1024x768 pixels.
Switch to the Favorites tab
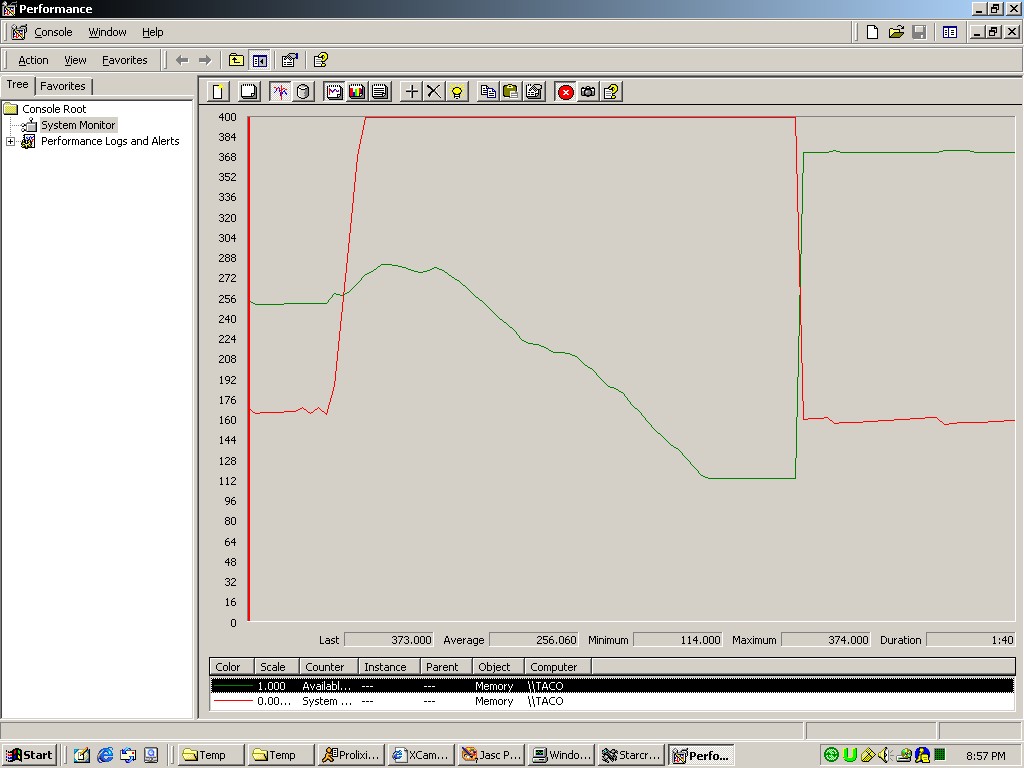pyautogui.click(x=63, y=86)
